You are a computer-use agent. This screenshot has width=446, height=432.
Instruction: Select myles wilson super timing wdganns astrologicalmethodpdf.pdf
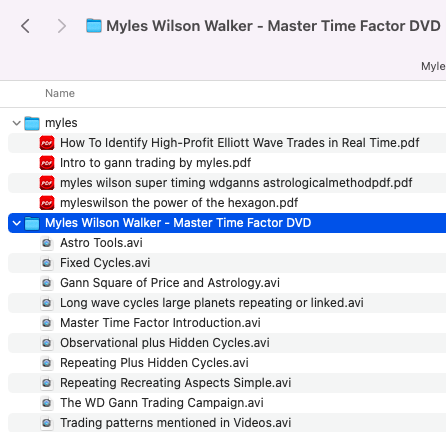point(236,183)
